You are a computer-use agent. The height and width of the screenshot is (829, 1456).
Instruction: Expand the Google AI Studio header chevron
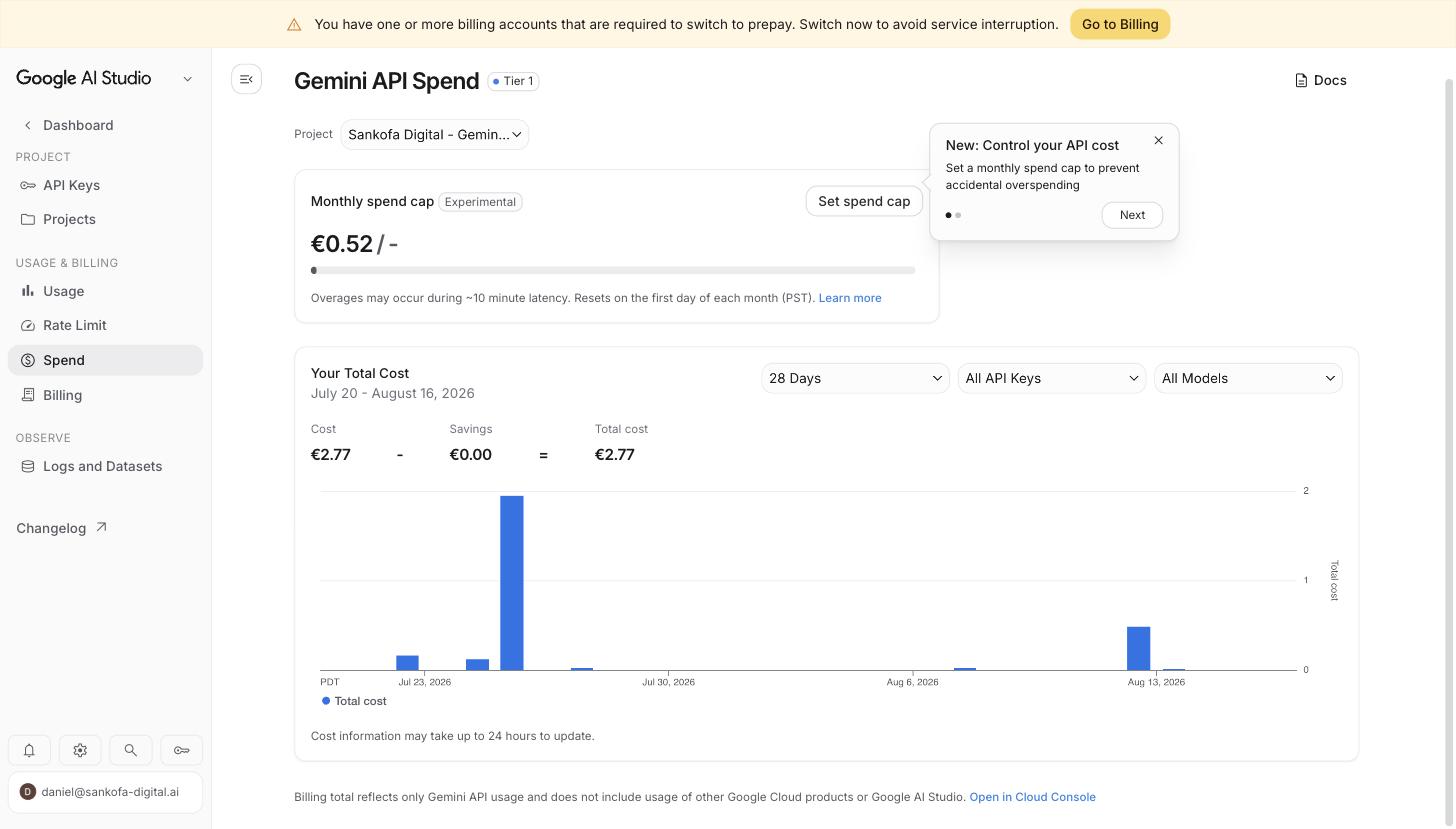187,79
